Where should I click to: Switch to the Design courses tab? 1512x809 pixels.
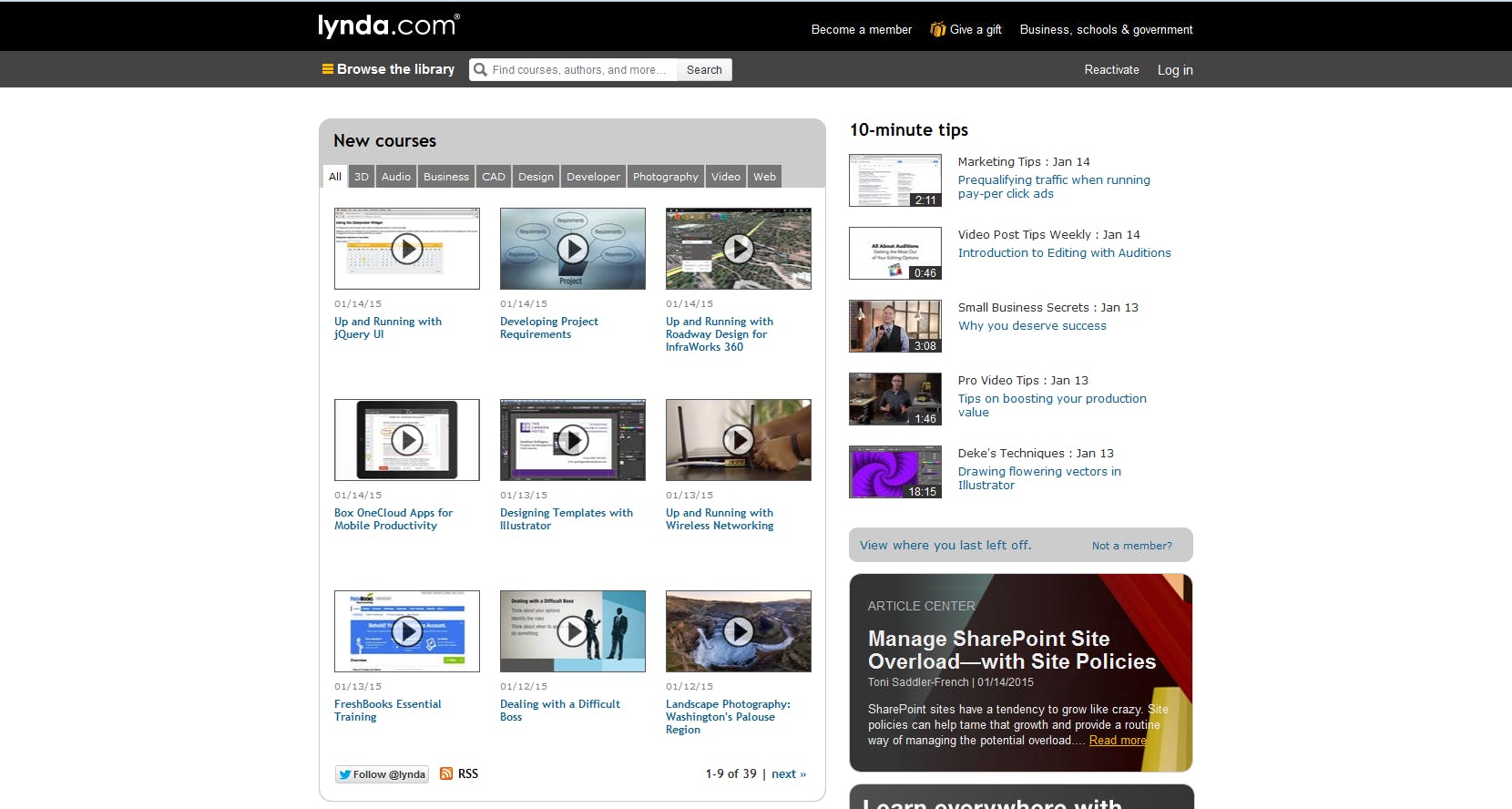536,177
